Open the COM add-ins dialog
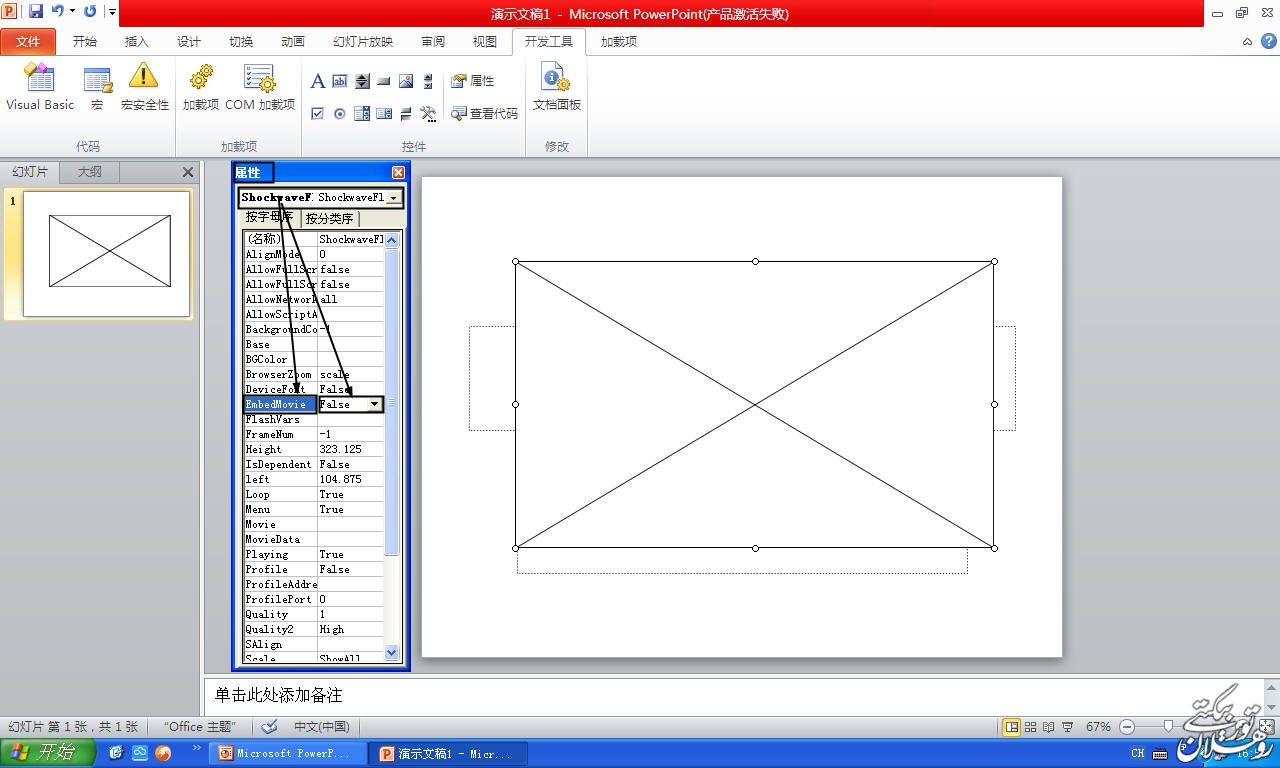 259,87
